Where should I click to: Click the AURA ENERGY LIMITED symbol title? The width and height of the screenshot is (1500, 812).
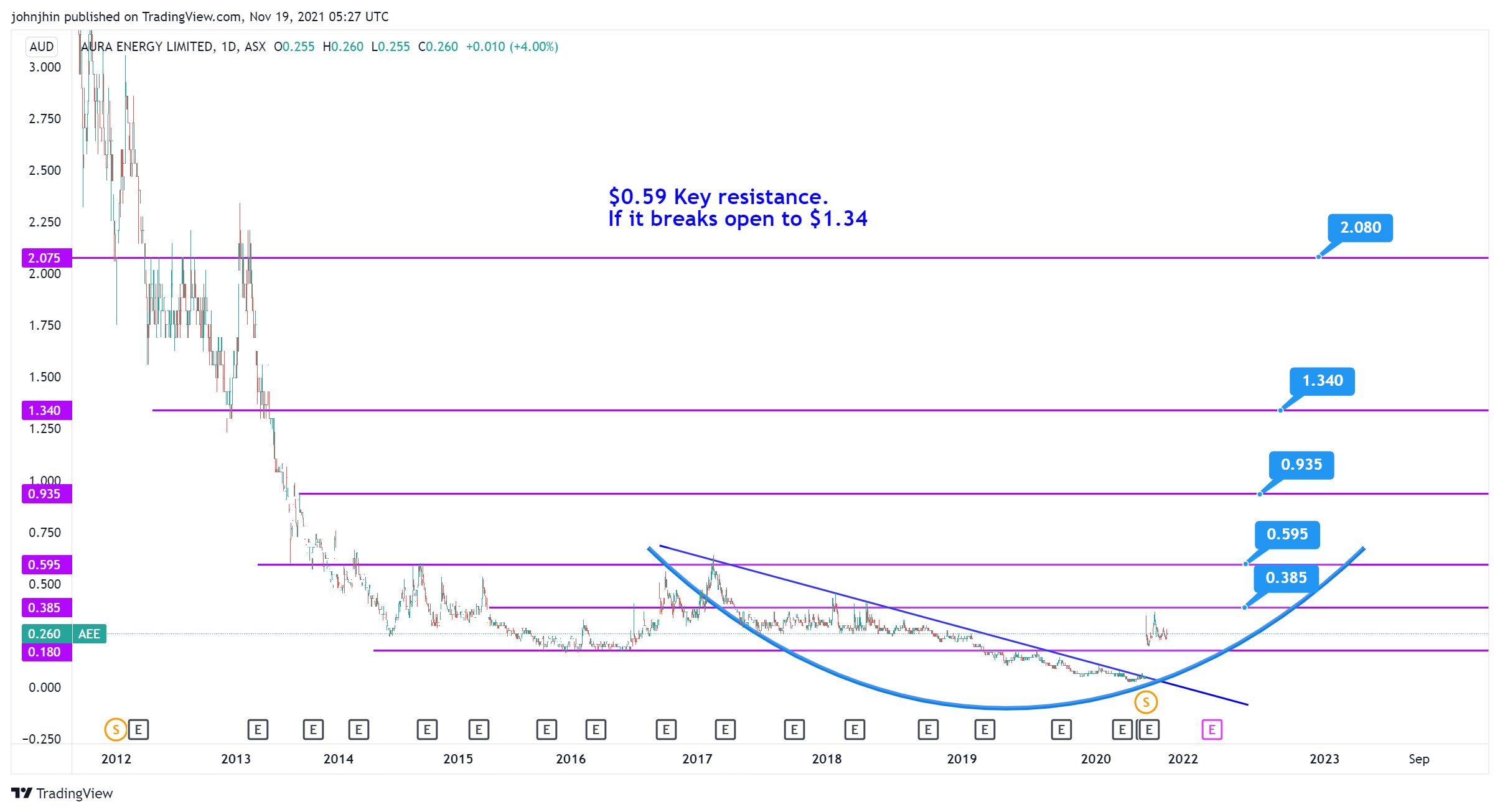click(147, 47)
